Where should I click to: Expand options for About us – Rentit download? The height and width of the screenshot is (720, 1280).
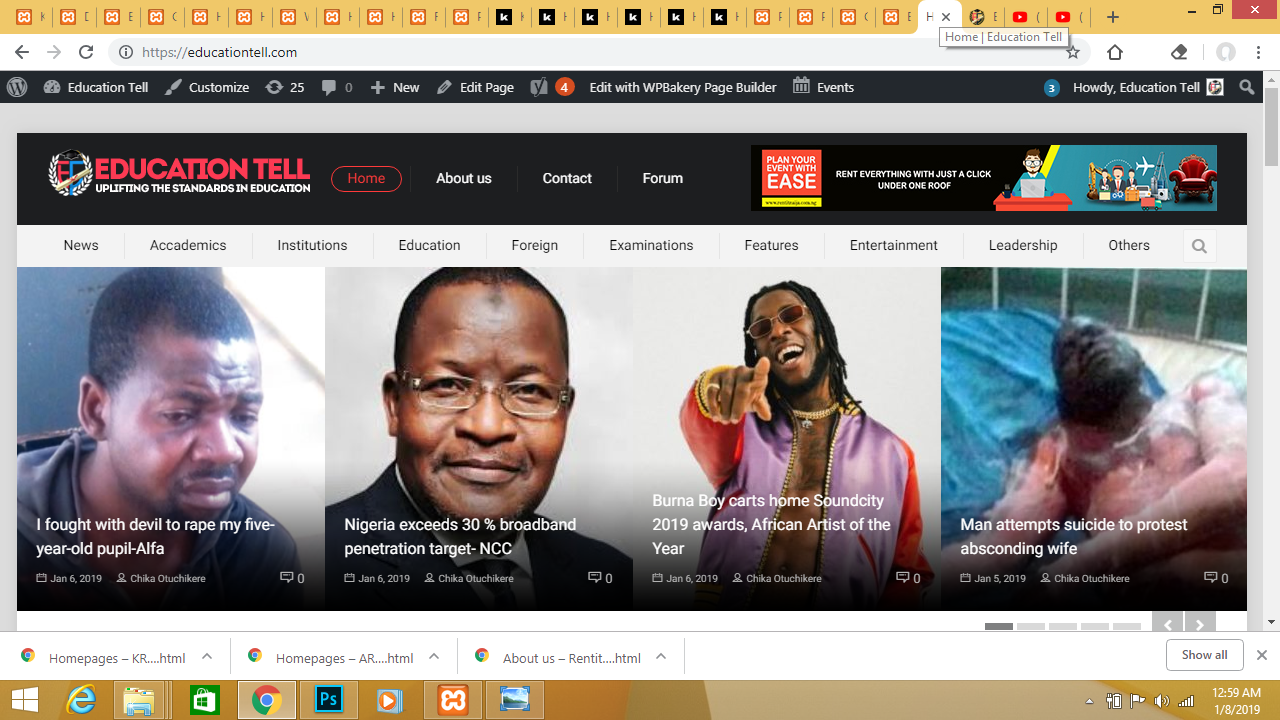pos(661,657)
